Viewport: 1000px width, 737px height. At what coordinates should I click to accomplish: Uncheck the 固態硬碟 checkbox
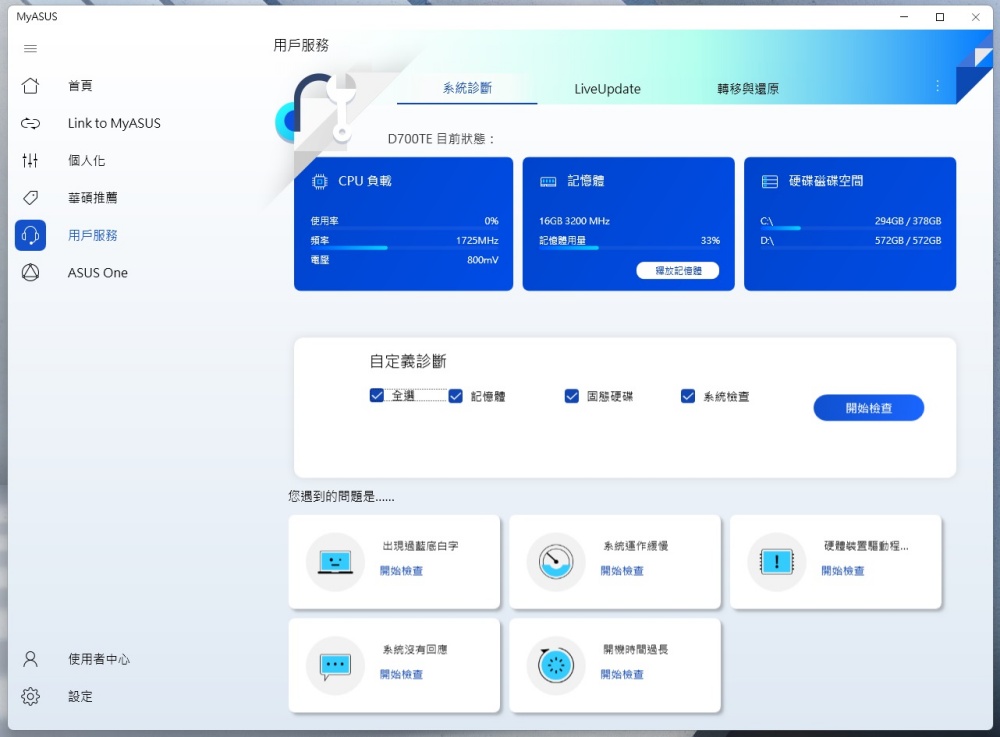(572, 396)
